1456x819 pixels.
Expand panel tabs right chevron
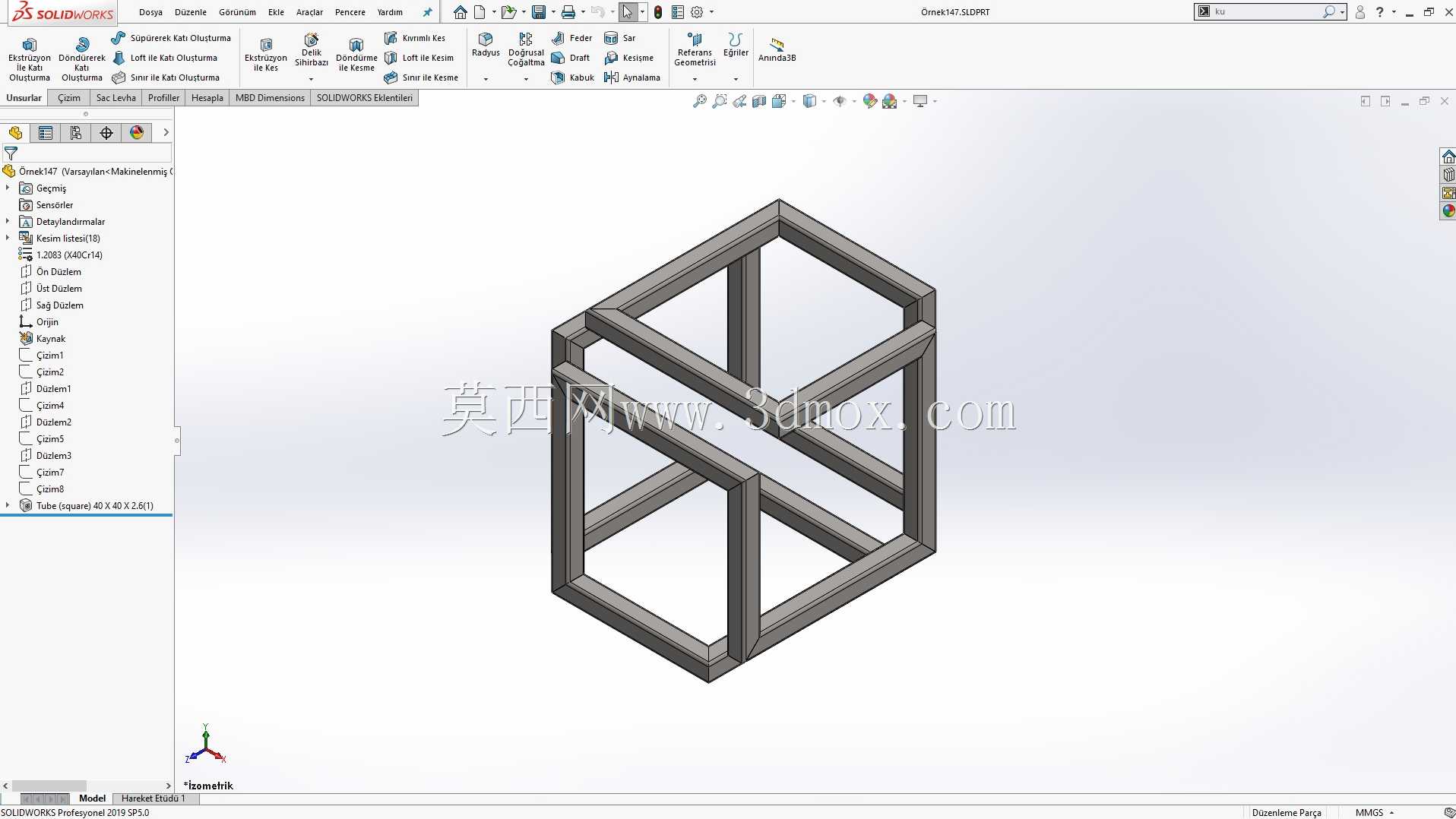(x=166, y=132)
